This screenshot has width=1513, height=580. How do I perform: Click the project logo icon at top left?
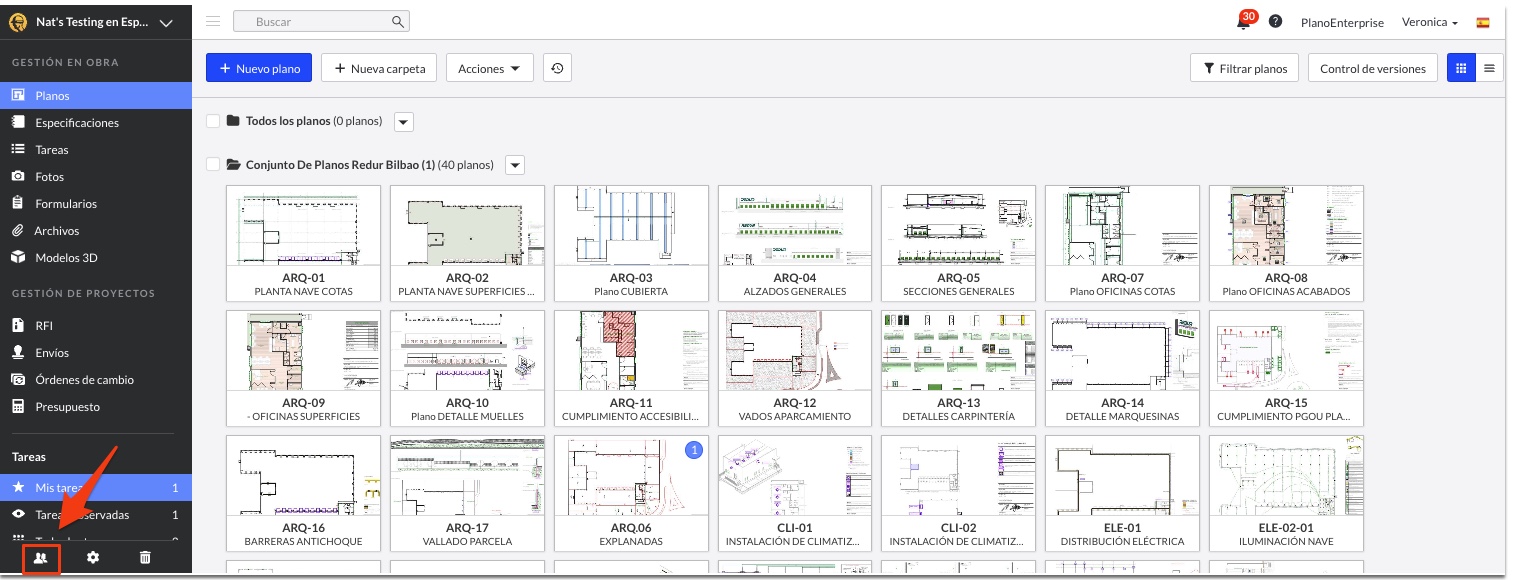[17, 23]
